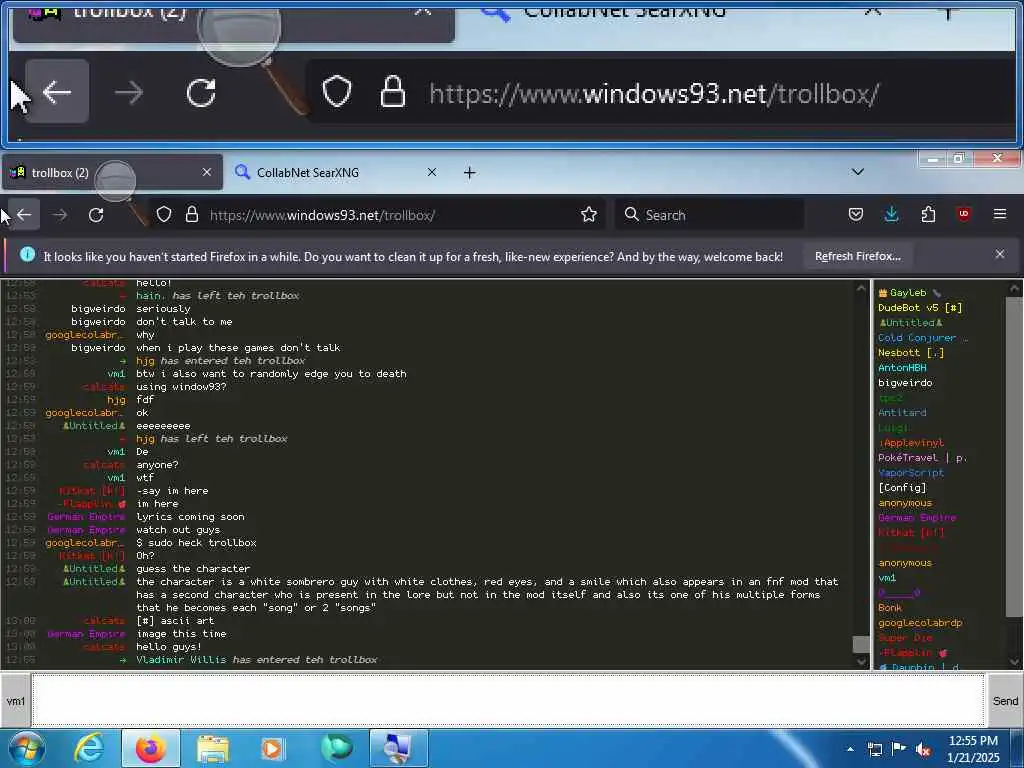Select bigweirdo in user list
Image resolution: width=1024 pixels, height=768 pixels.
tap(905, 383)
